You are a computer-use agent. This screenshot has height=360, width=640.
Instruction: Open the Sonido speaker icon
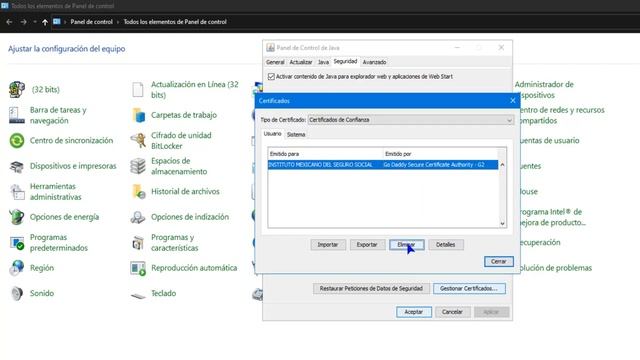point(17,293)
